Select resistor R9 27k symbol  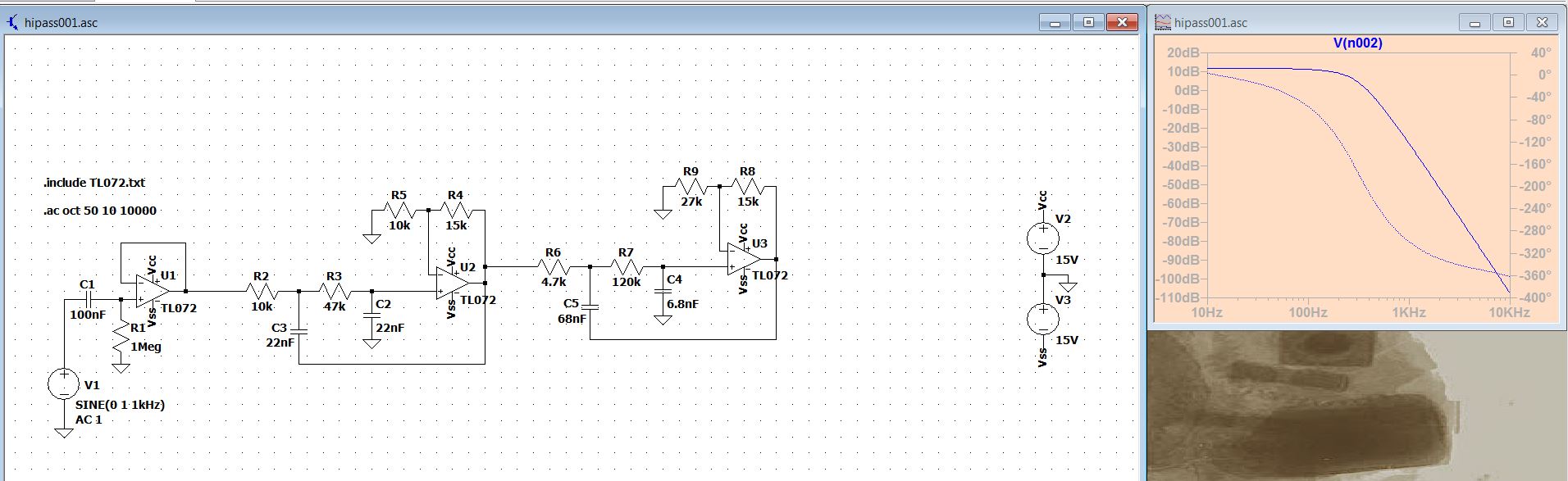(x=691, y=187)
